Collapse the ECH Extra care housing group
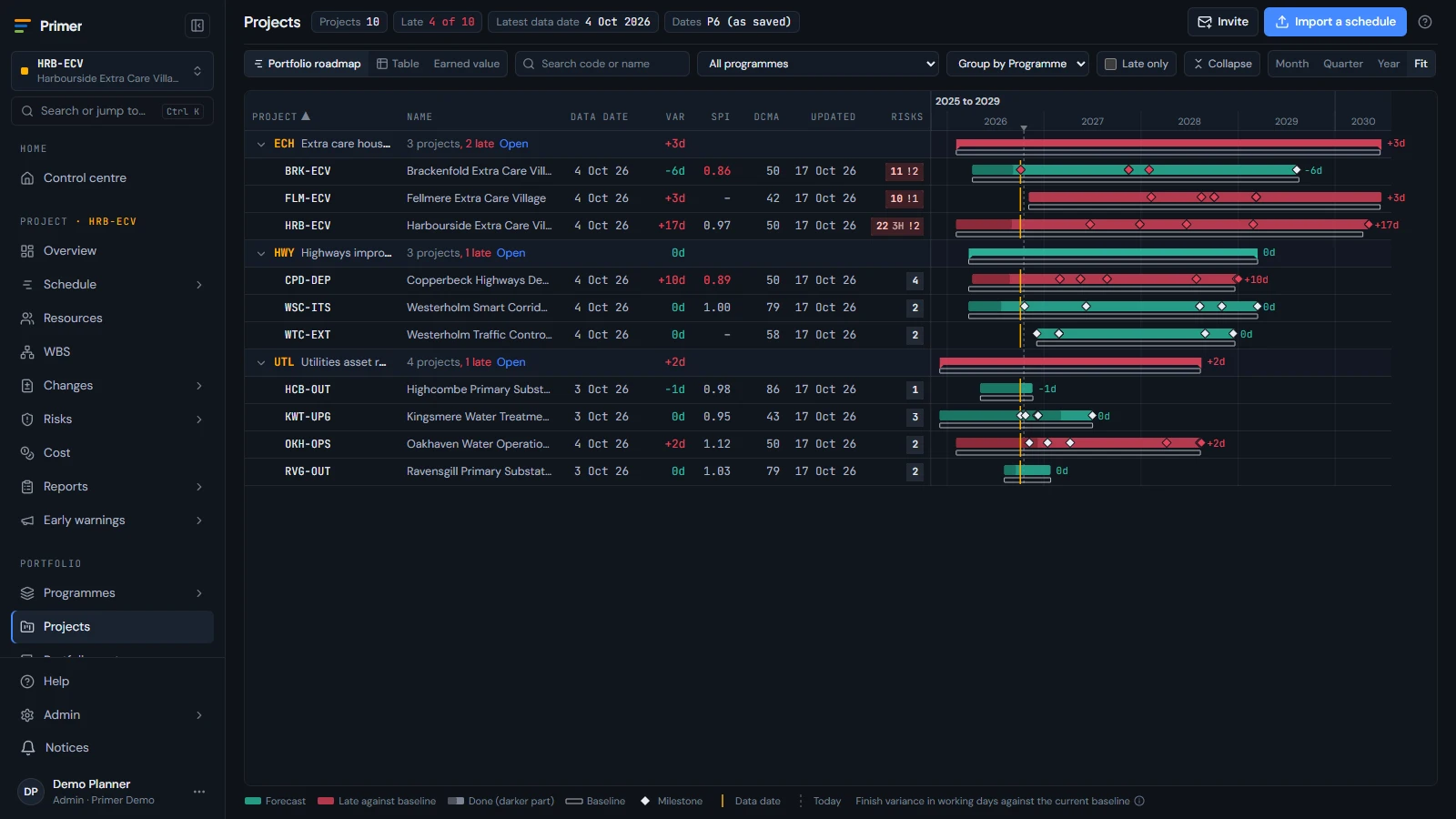1456x819 pixels. tap(261, 144)
